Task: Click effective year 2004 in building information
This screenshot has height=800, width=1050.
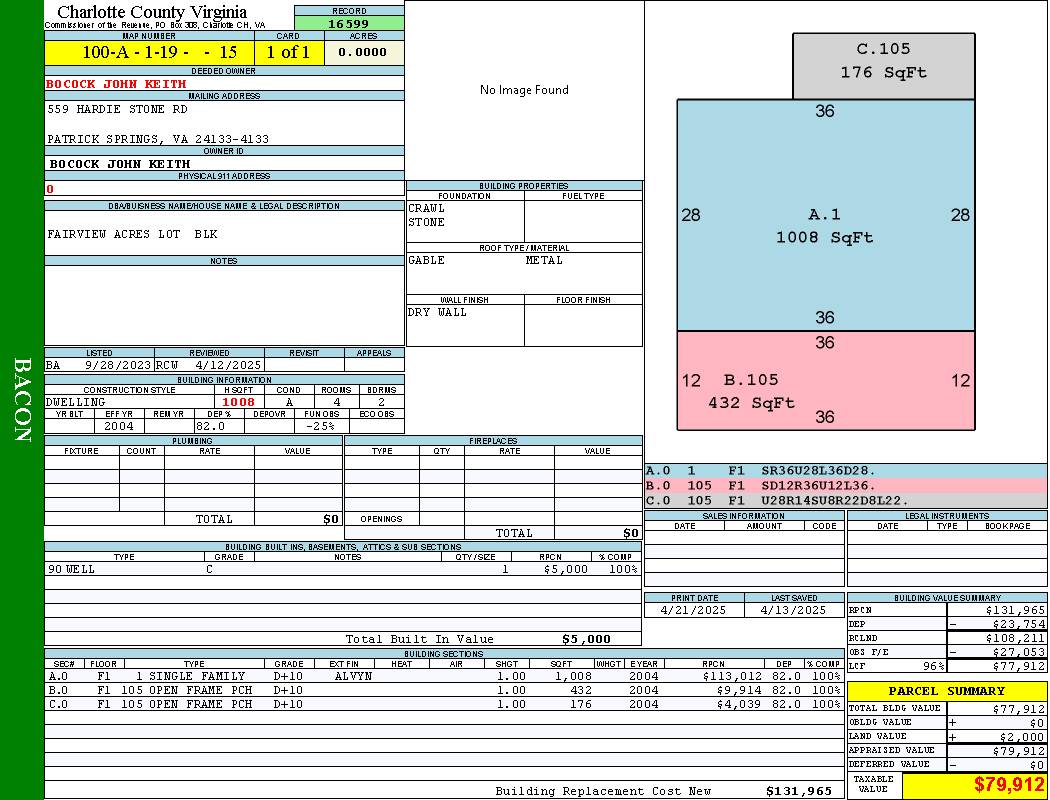Action: (119, 426)
